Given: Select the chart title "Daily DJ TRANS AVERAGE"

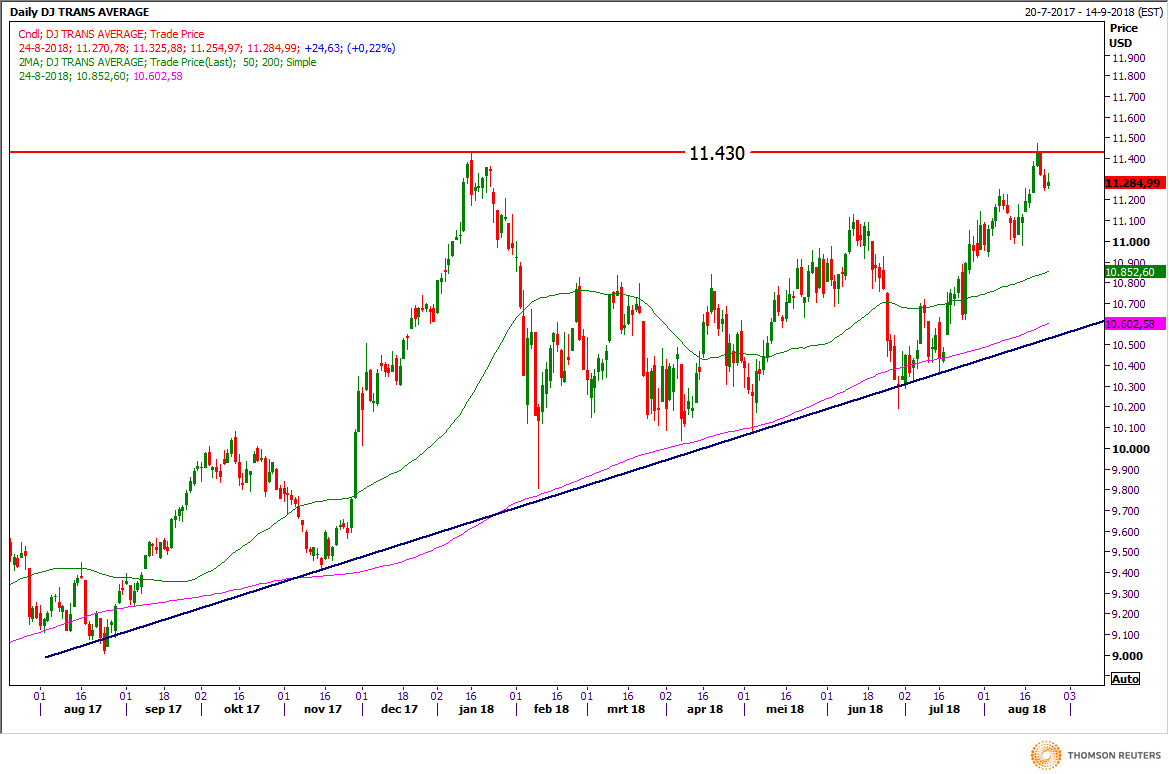Looking at the screenshot, I should pyautogui.click(x=79, y=12).
